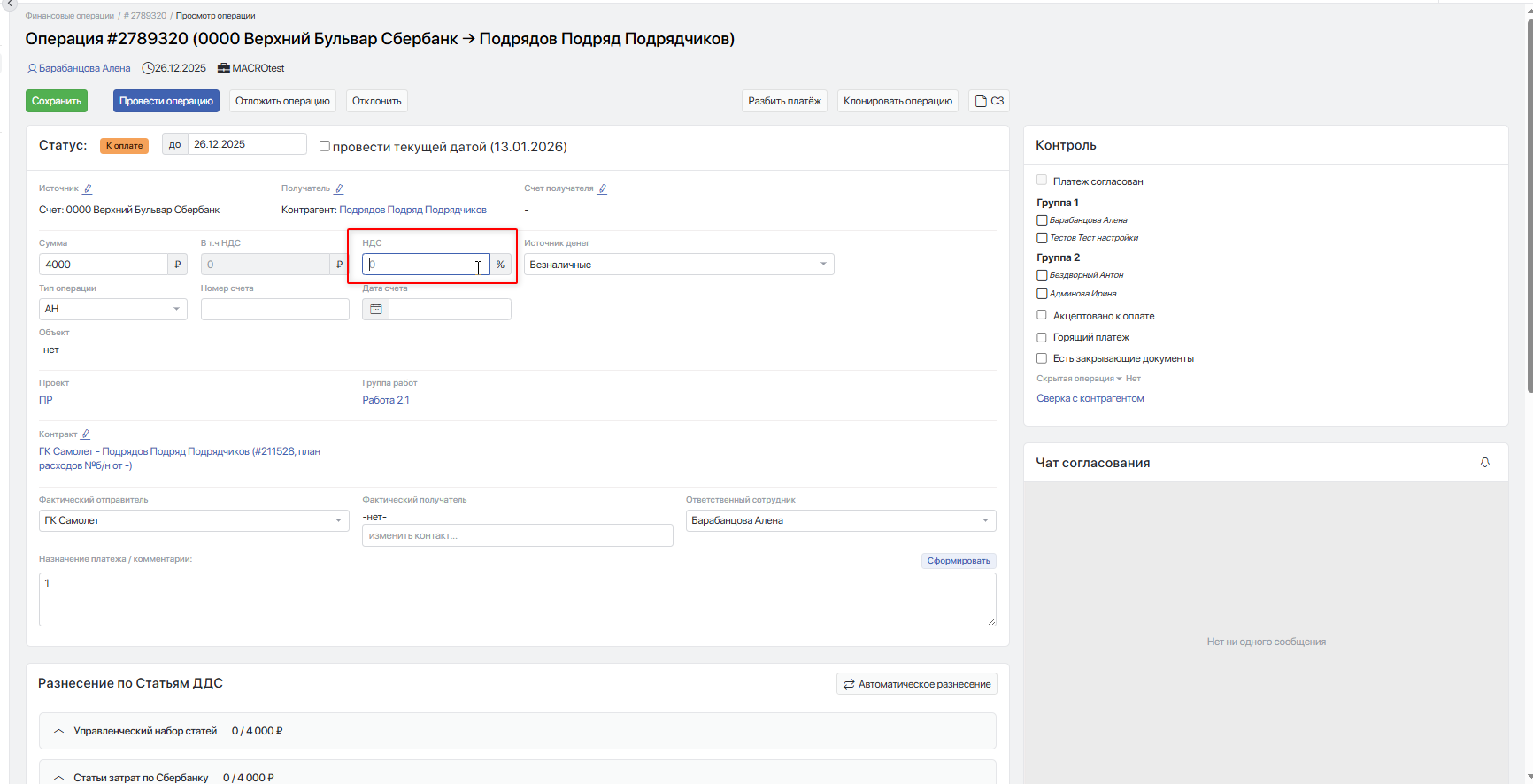Screen dimensions: 1533x784
Task: Click pencil edit icon next to Источник
Action: pos(88,188)
